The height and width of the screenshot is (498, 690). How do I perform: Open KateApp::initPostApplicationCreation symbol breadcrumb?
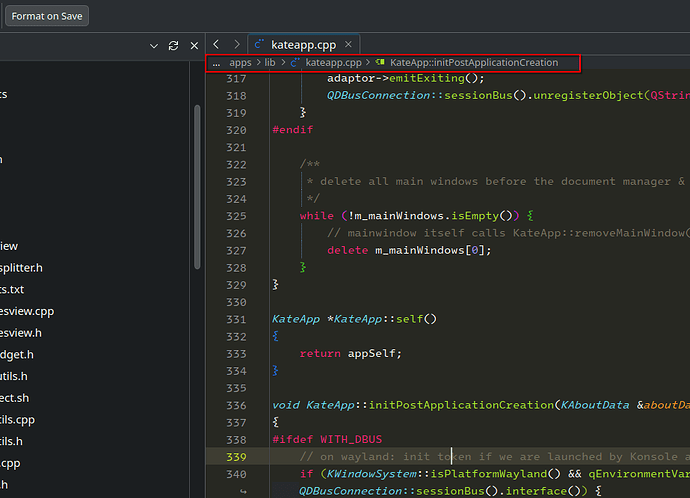click(x=474, y=63)
